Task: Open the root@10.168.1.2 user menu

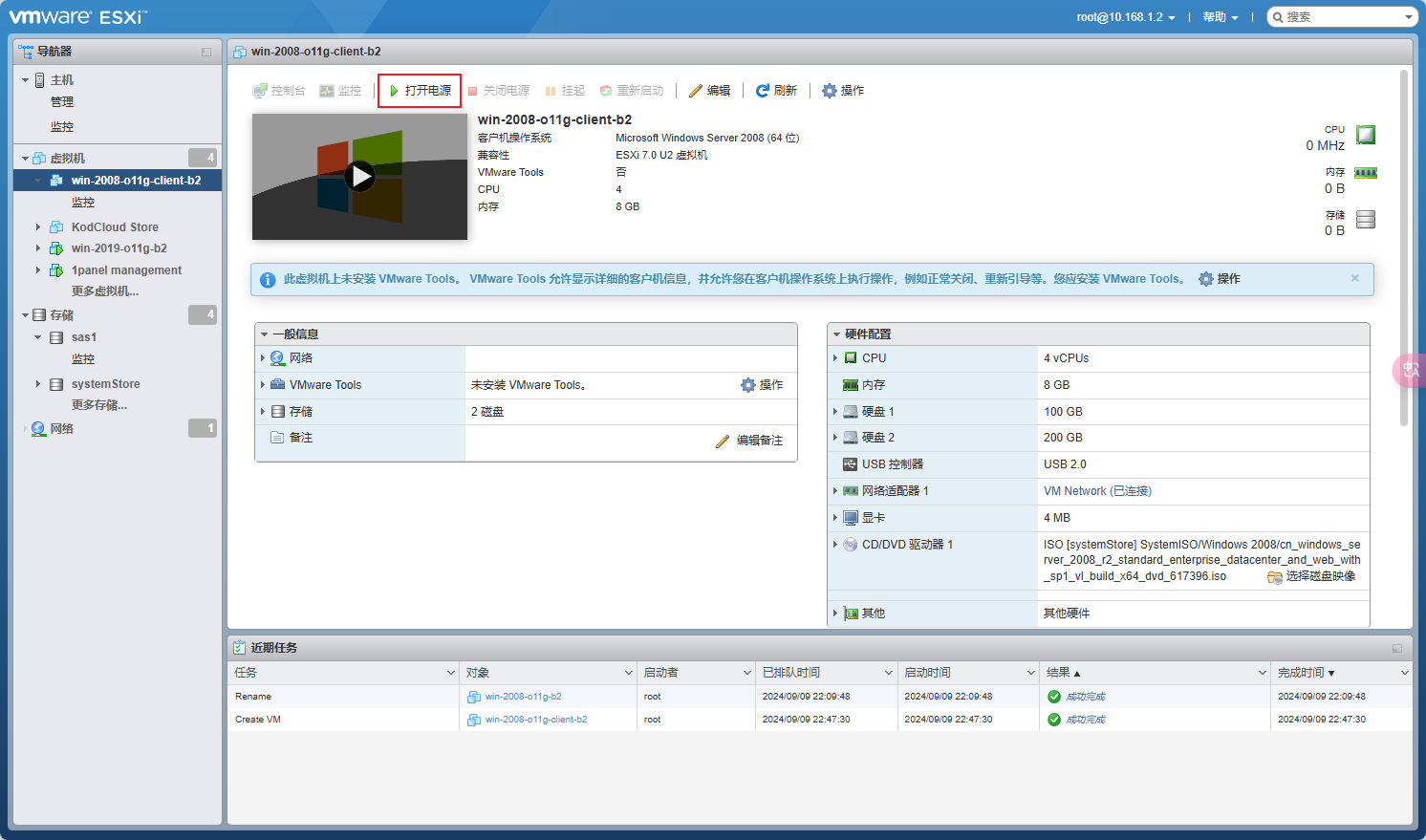Action: tap(1126, 17)
